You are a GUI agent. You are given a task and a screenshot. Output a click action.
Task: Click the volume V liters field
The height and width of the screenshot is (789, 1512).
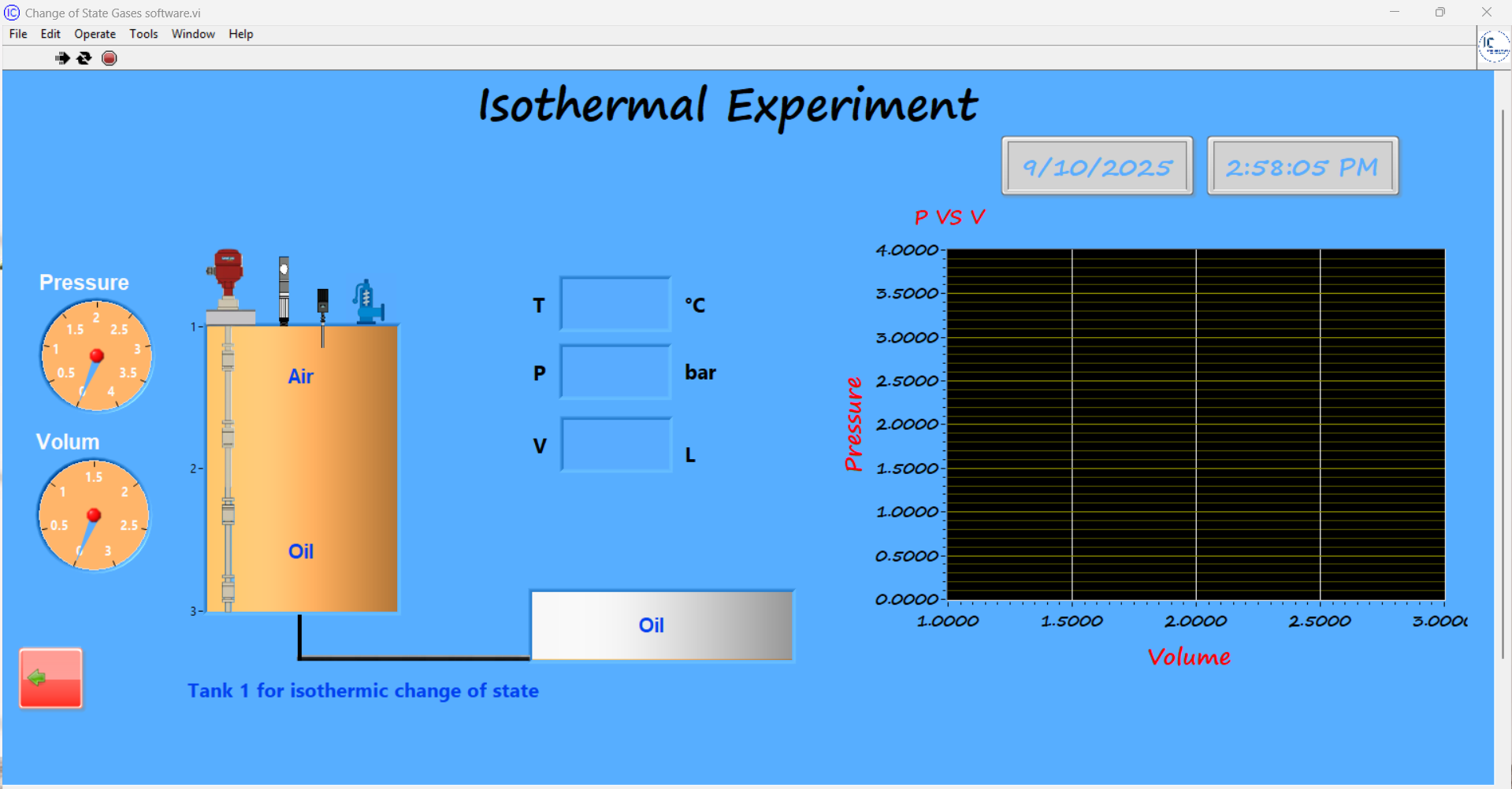tap(616, 445)
